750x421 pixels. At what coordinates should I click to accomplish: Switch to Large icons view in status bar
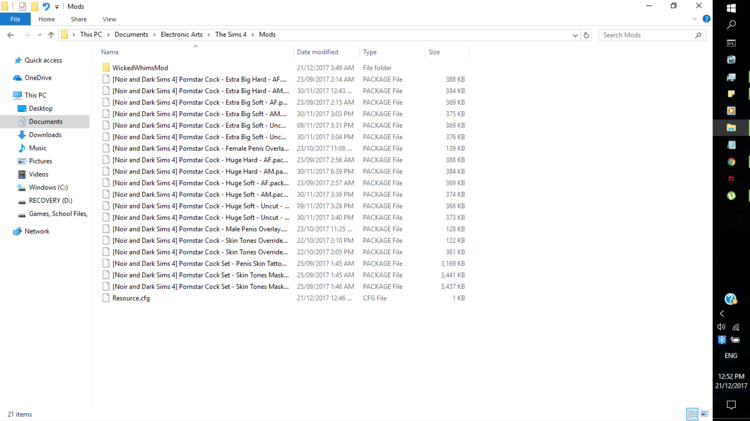pos(704,414)
